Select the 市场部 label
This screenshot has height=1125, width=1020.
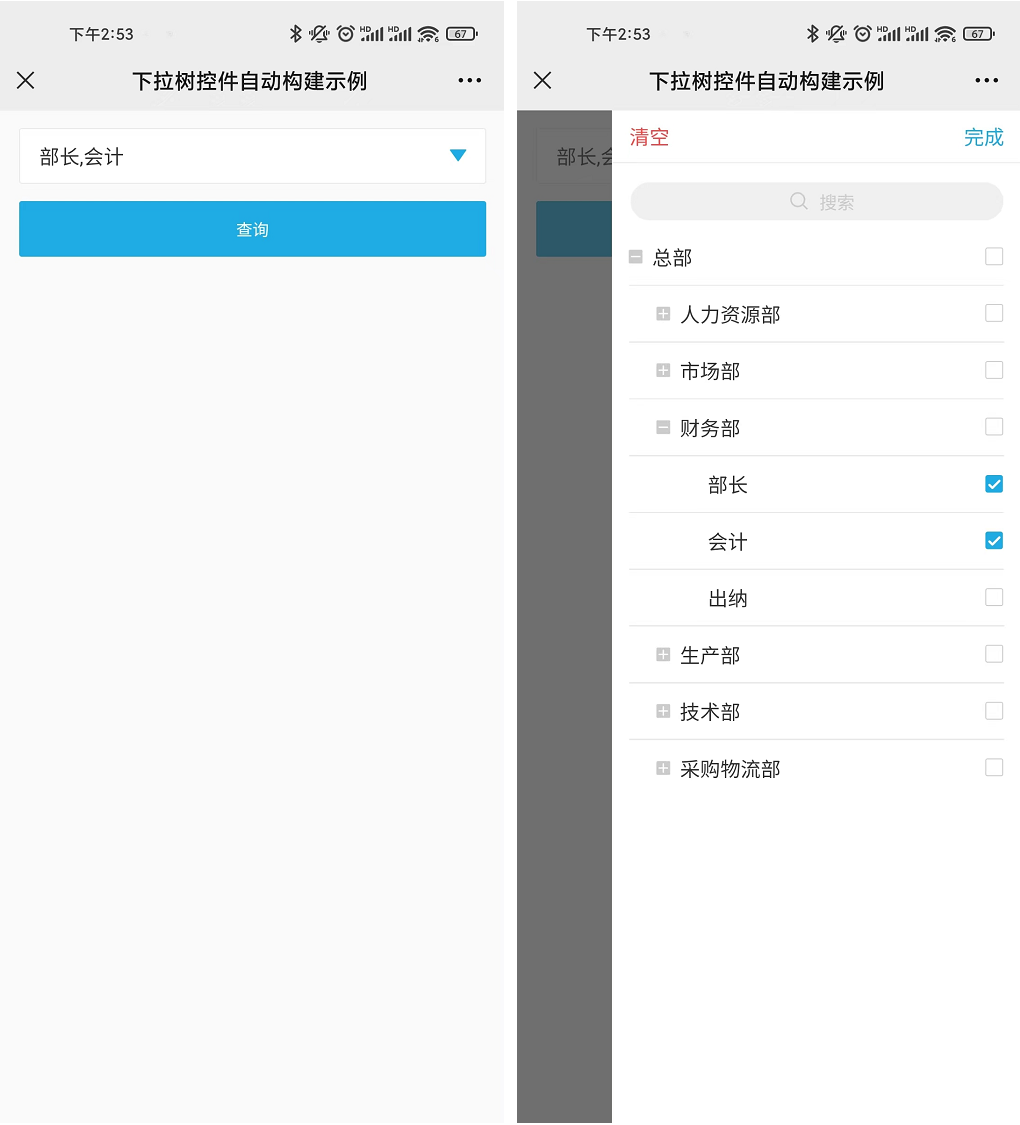(709, 371)
